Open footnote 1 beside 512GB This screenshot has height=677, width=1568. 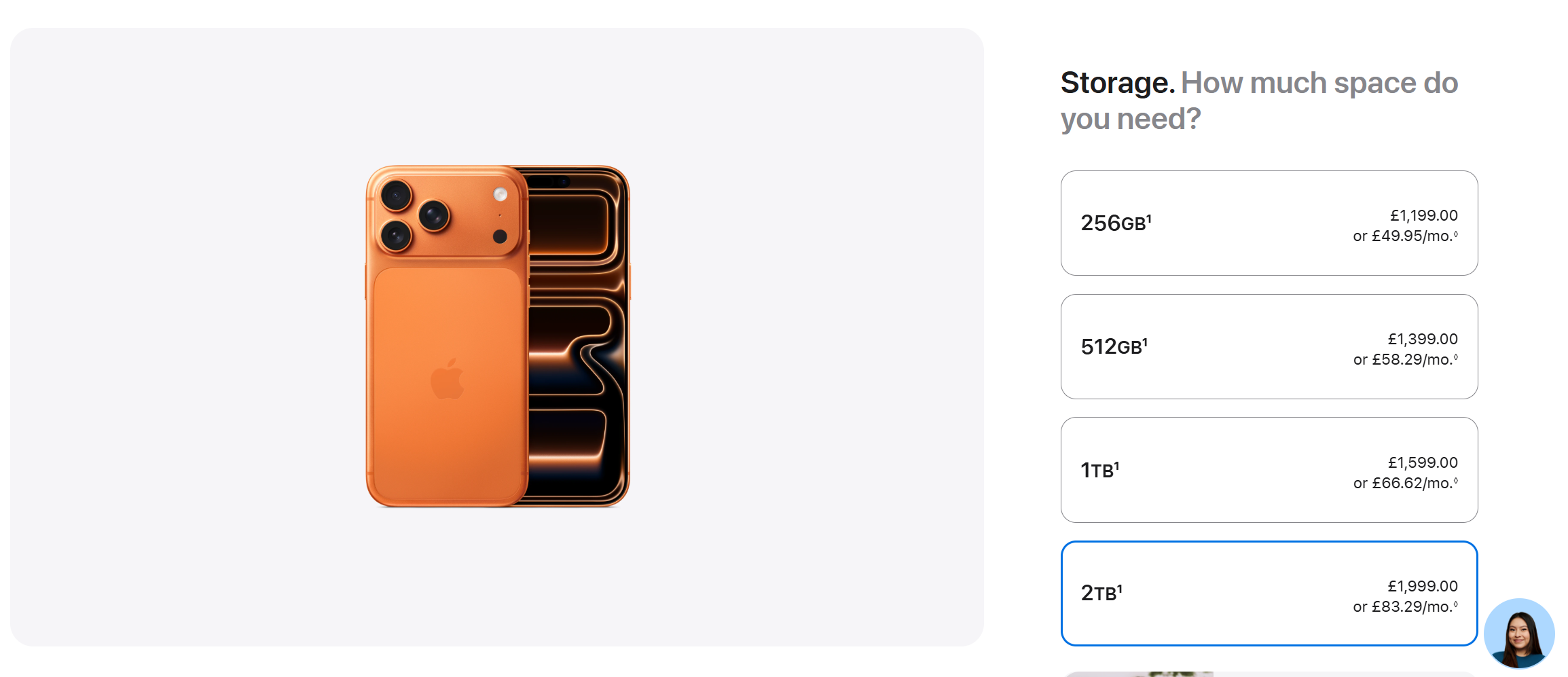click(x=1145, y=342)
